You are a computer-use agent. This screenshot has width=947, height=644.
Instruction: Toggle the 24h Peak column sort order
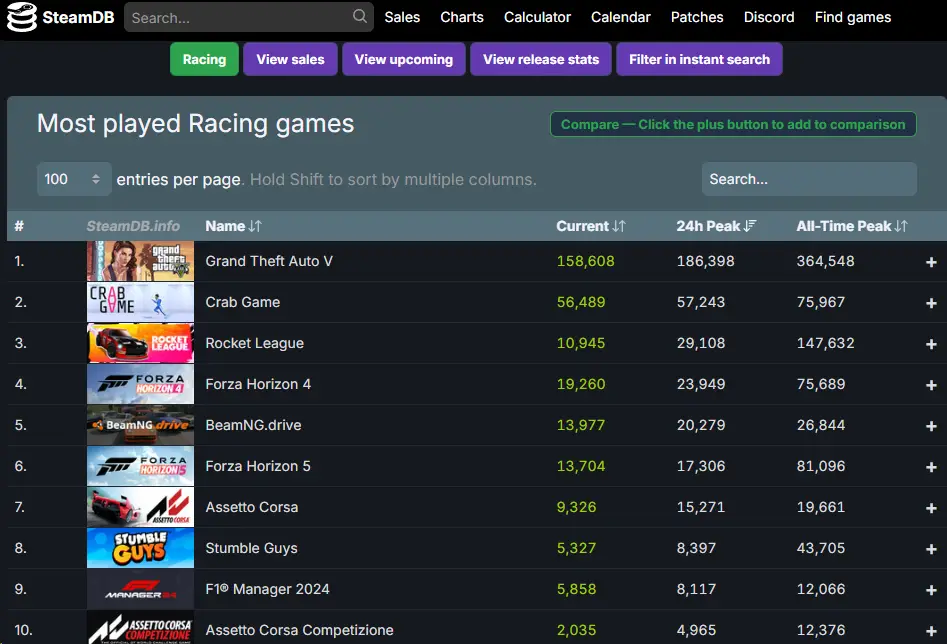[716, 226]
